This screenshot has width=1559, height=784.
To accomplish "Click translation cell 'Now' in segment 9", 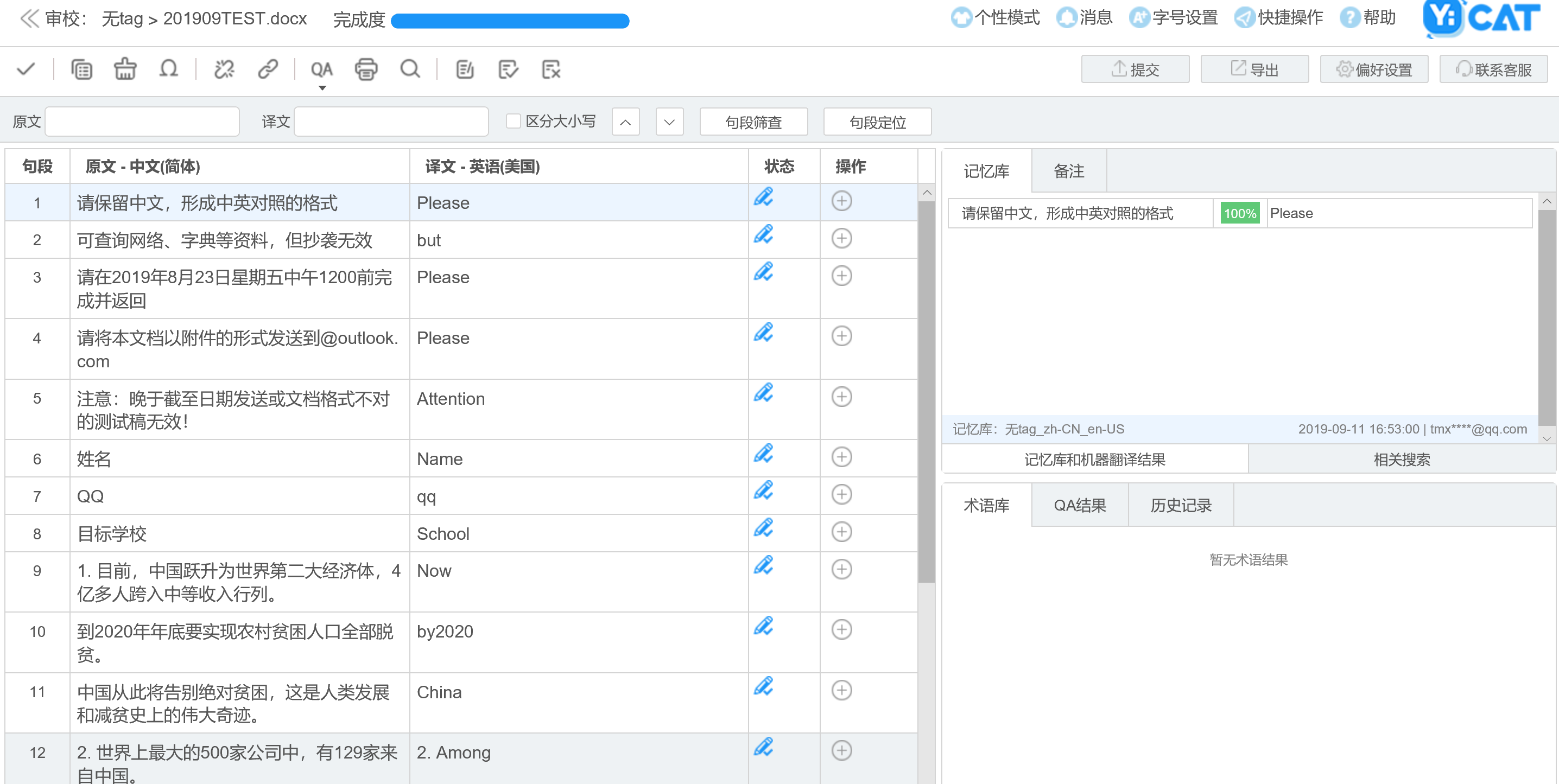I will click(579, 582).
